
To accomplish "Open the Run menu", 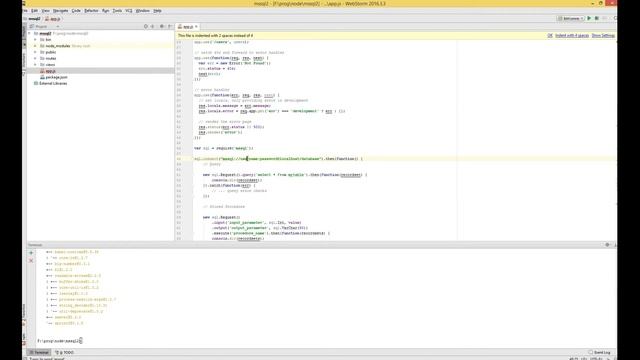I will [x=106, y=11].
